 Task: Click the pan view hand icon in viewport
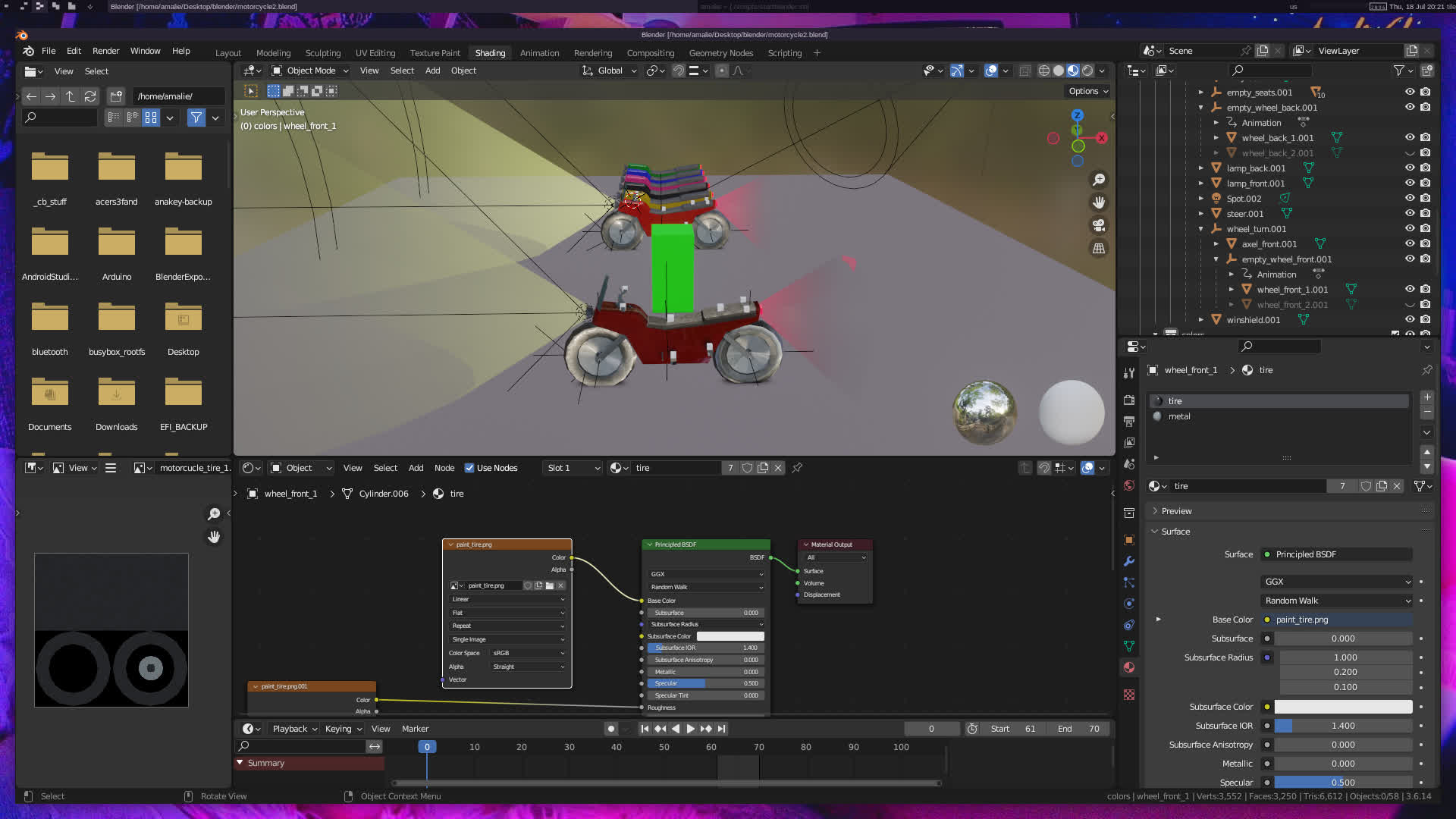tap(1099, 202)
